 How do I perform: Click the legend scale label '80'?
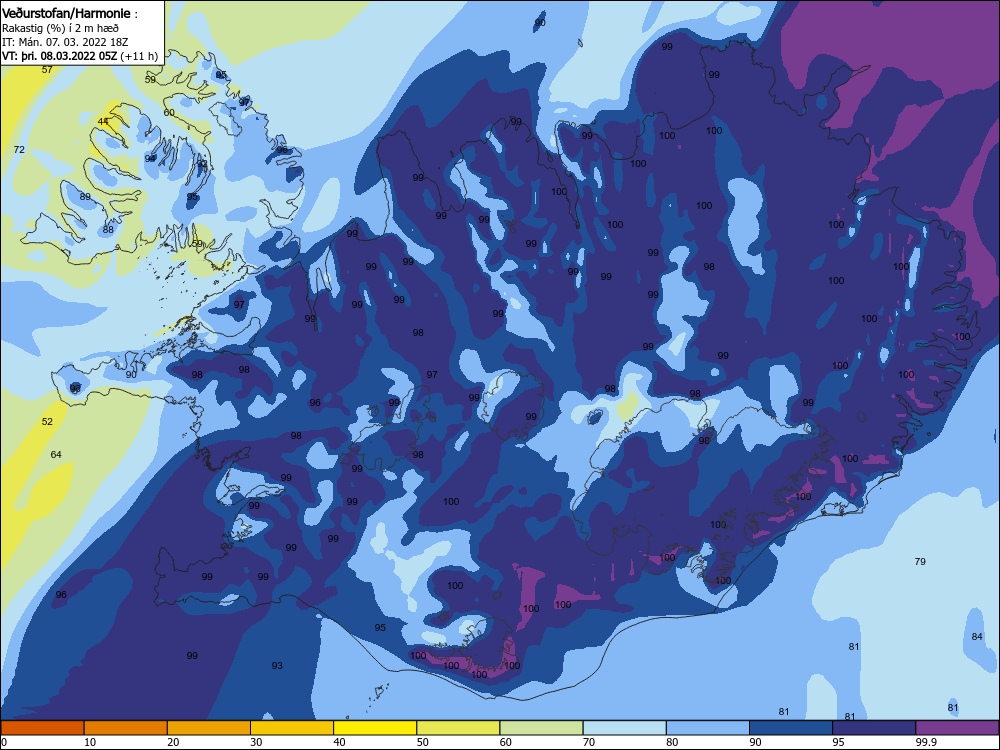click(672, 742)
